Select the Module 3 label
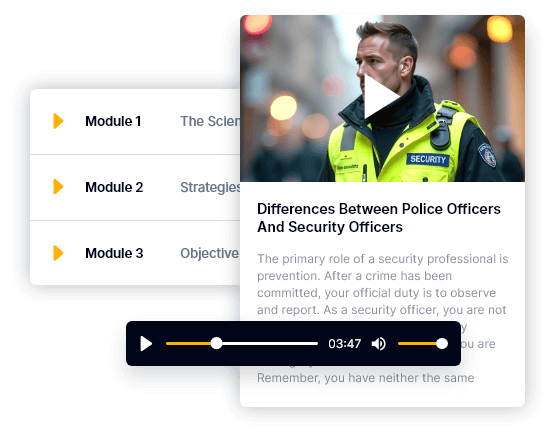This screenshot has width=555, height=437. point(114,253)
